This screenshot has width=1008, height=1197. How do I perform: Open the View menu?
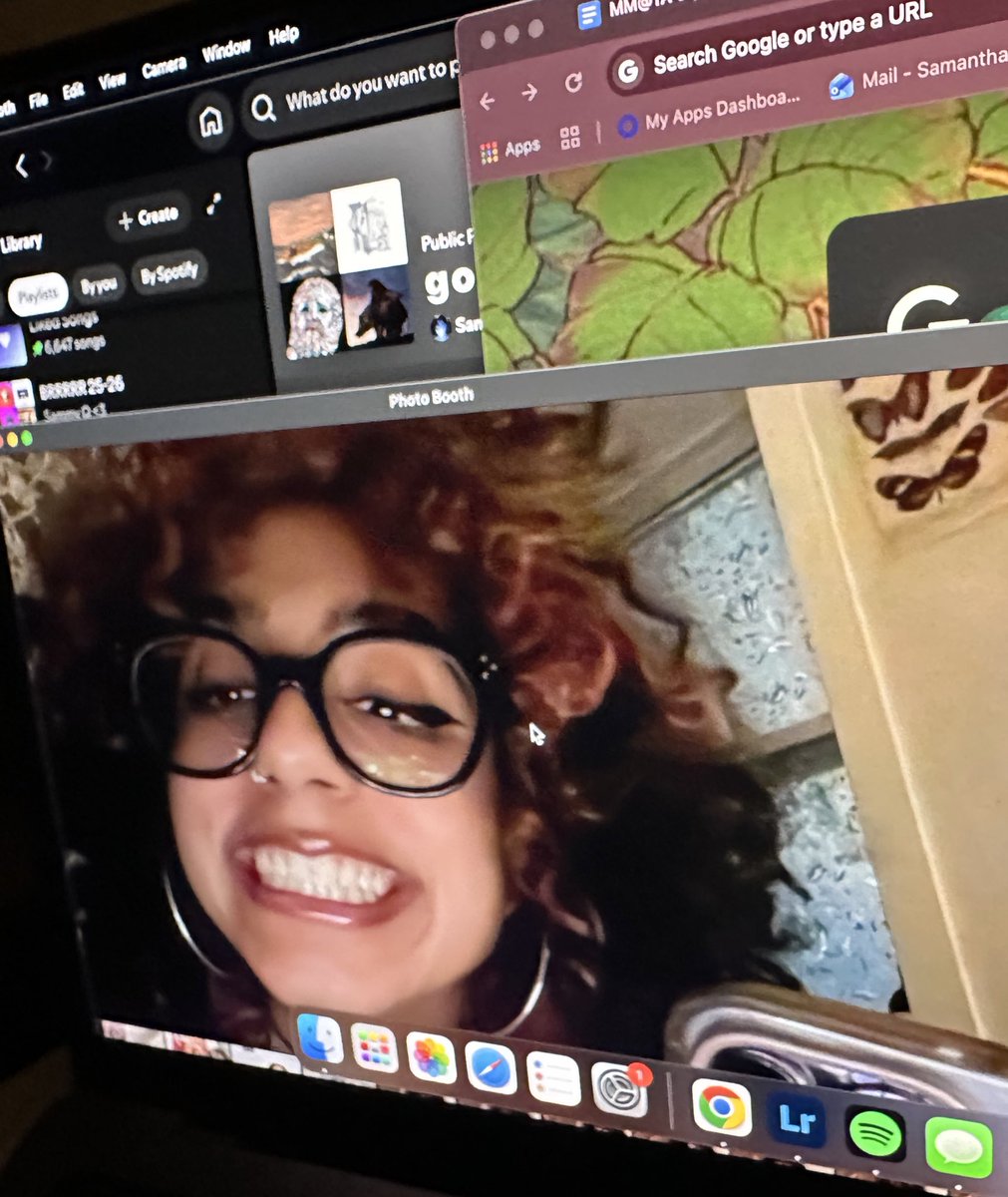pyautogui.click(x=112, y=80)
